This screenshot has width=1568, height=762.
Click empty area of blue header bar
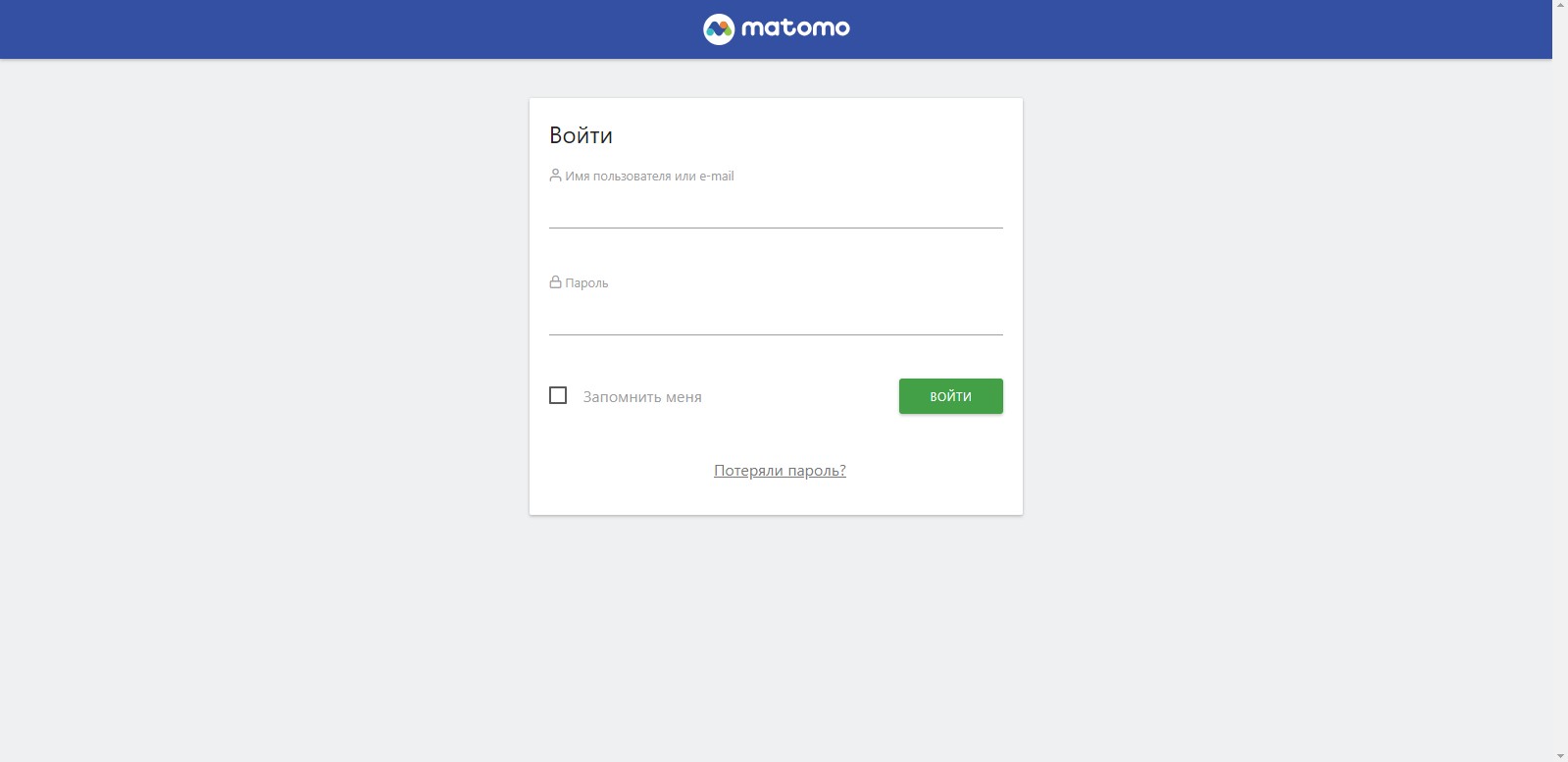[x=294, y=29]
